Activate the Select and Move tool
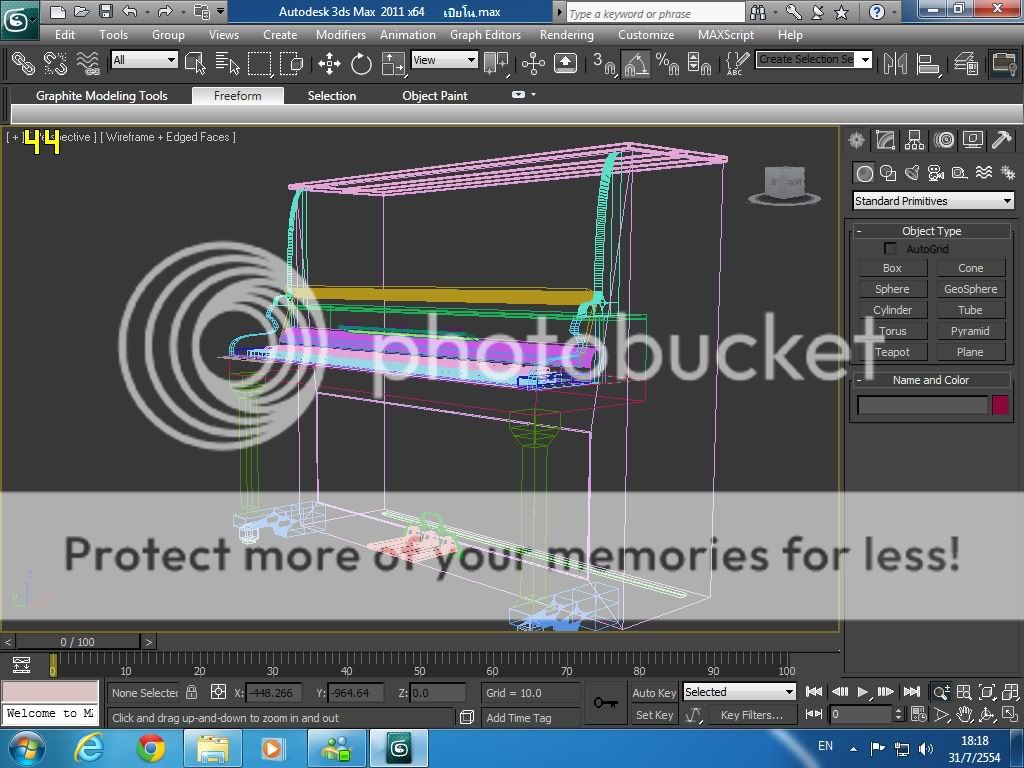Viewport: 1024px width, 768px height. [329, 63]
